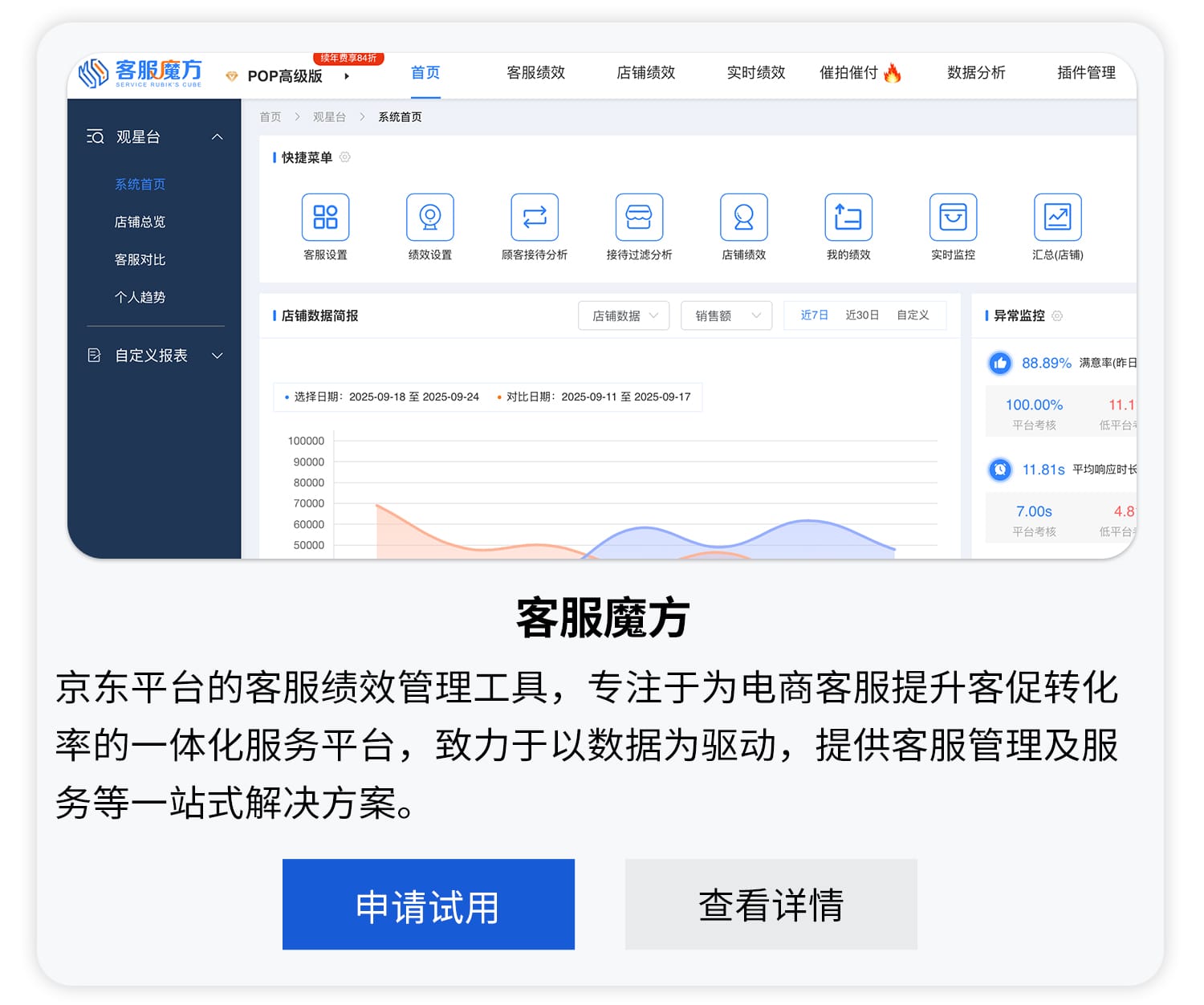Viewport: 1204px width, 1005px height.
Task: Open the 客服设置 quick menu icon
Action: tap(325, 218)
